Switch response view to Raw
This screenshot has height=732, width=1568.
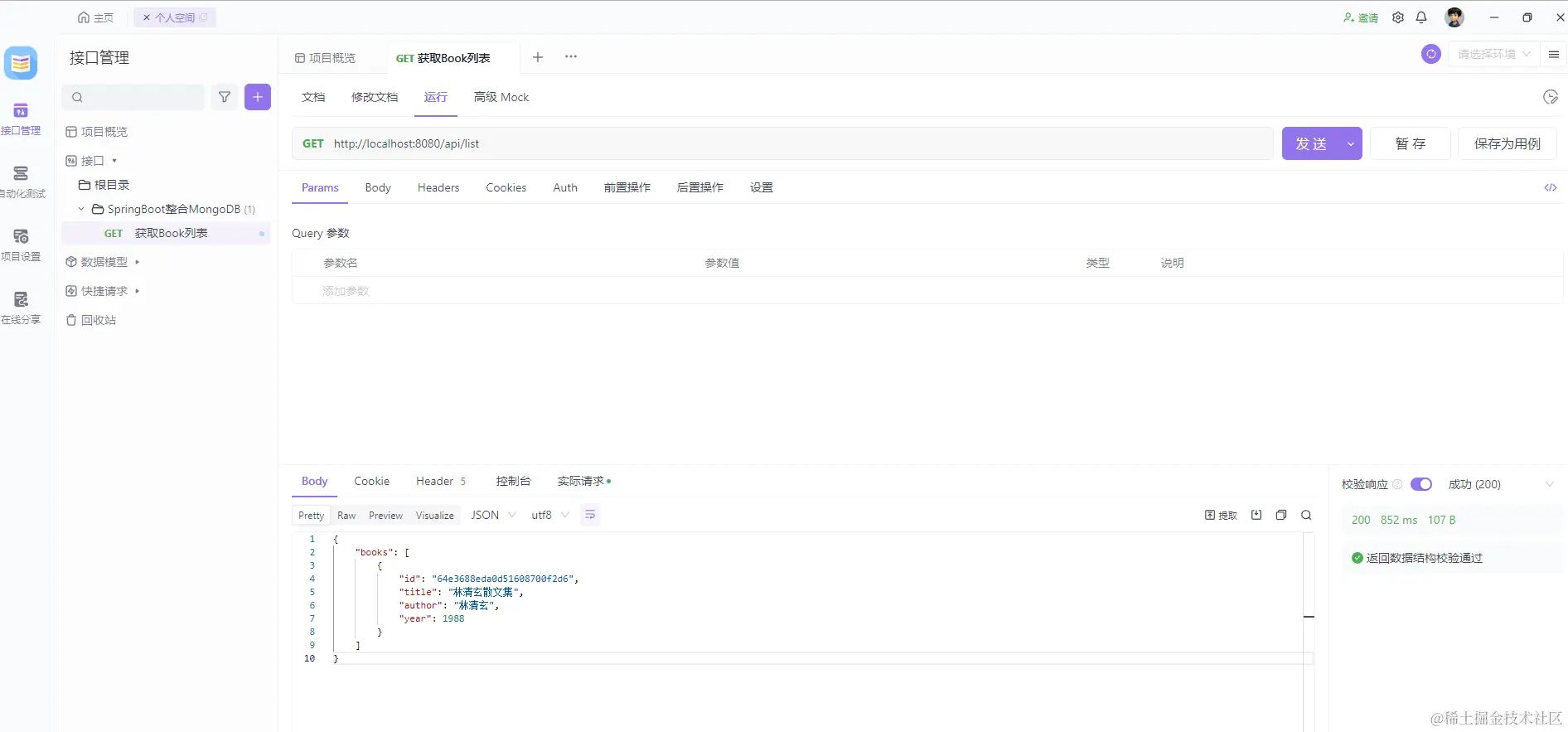[346, 515]
